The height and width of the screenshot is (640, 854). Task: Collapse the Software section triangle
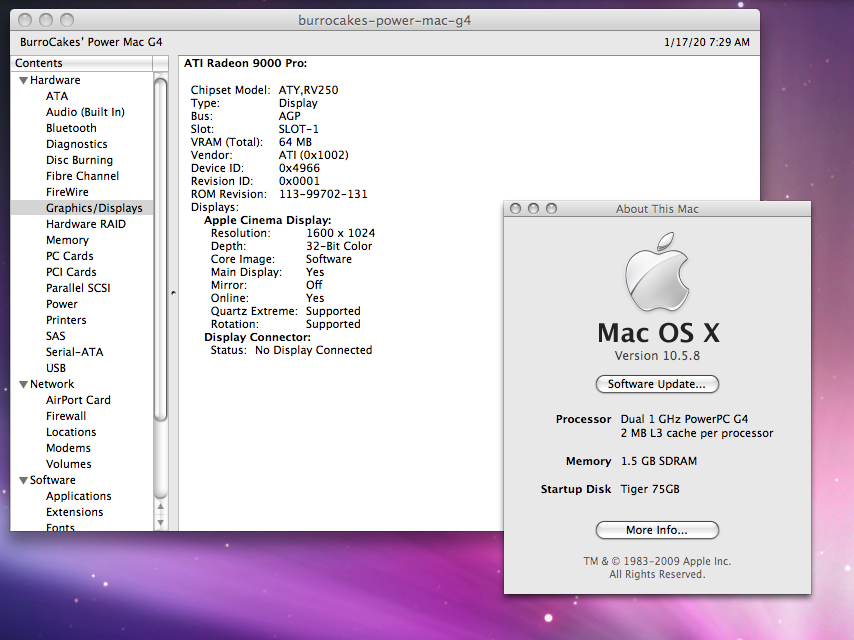(x=23, y=480)
